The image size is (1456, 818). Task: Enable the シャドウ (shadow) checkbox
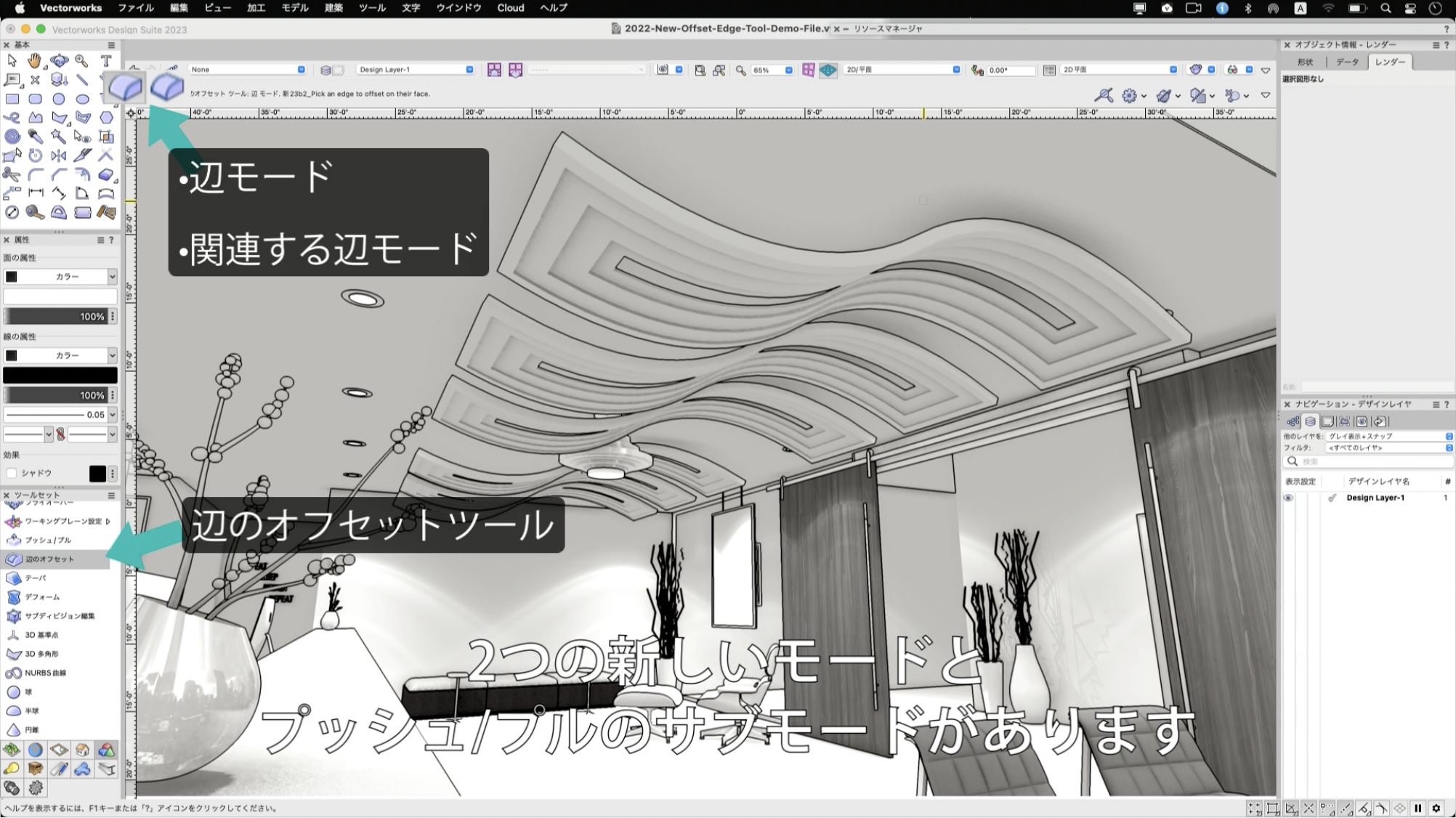[11, 473]
